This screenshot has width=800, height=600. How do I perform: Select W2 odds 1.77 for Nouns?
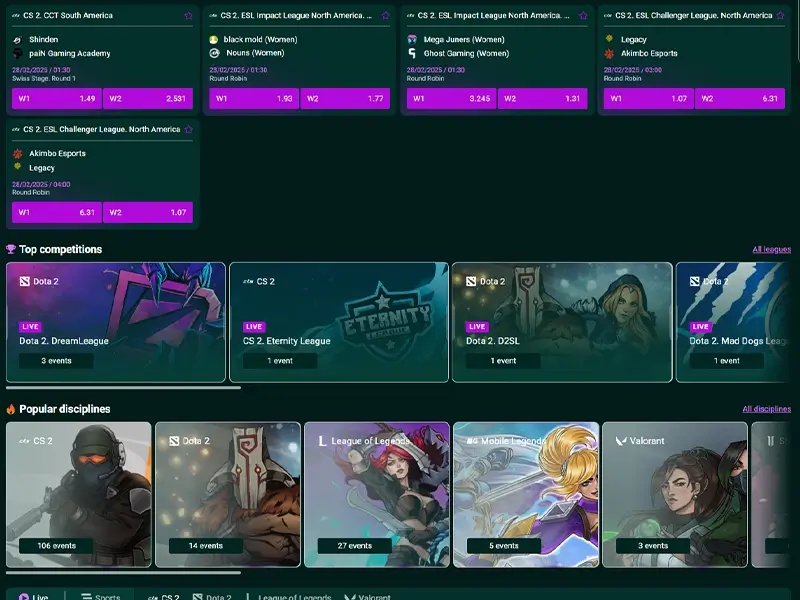(345, 98)
